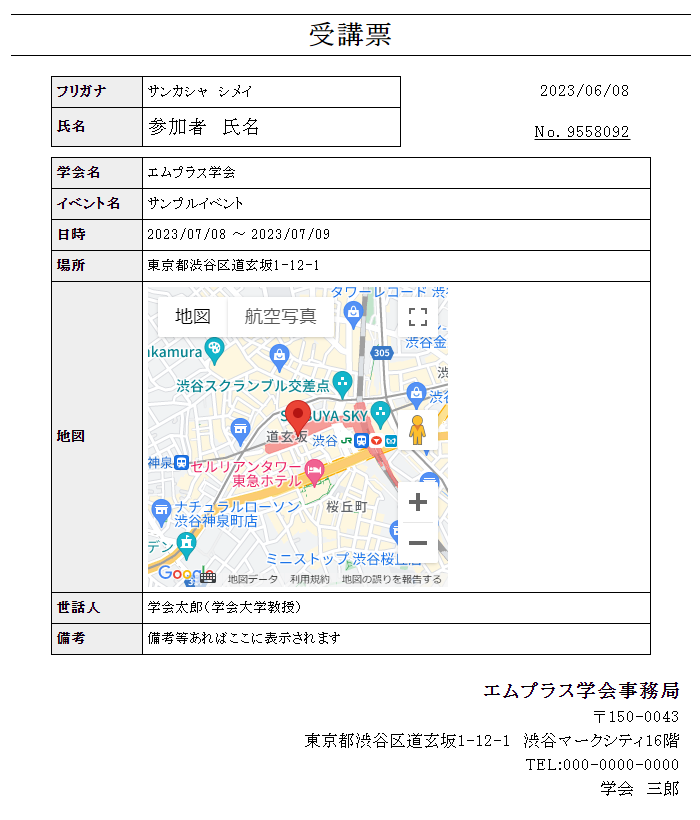700x820 pixels.
Task: Click the セルリアンタワー東急ホテル hotel marker
Action: pos(314,472)
